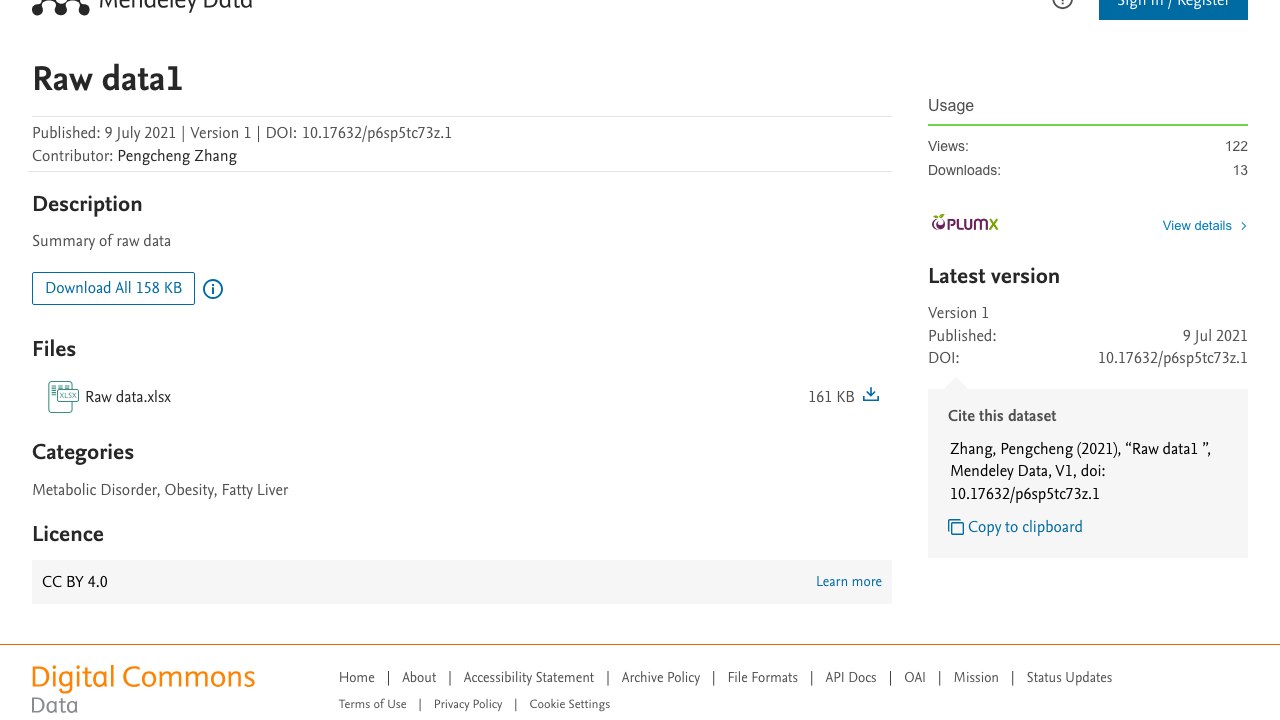Click the Views count '122'
Screen dimensions: 1280x720
click(x=1236, y=146)
